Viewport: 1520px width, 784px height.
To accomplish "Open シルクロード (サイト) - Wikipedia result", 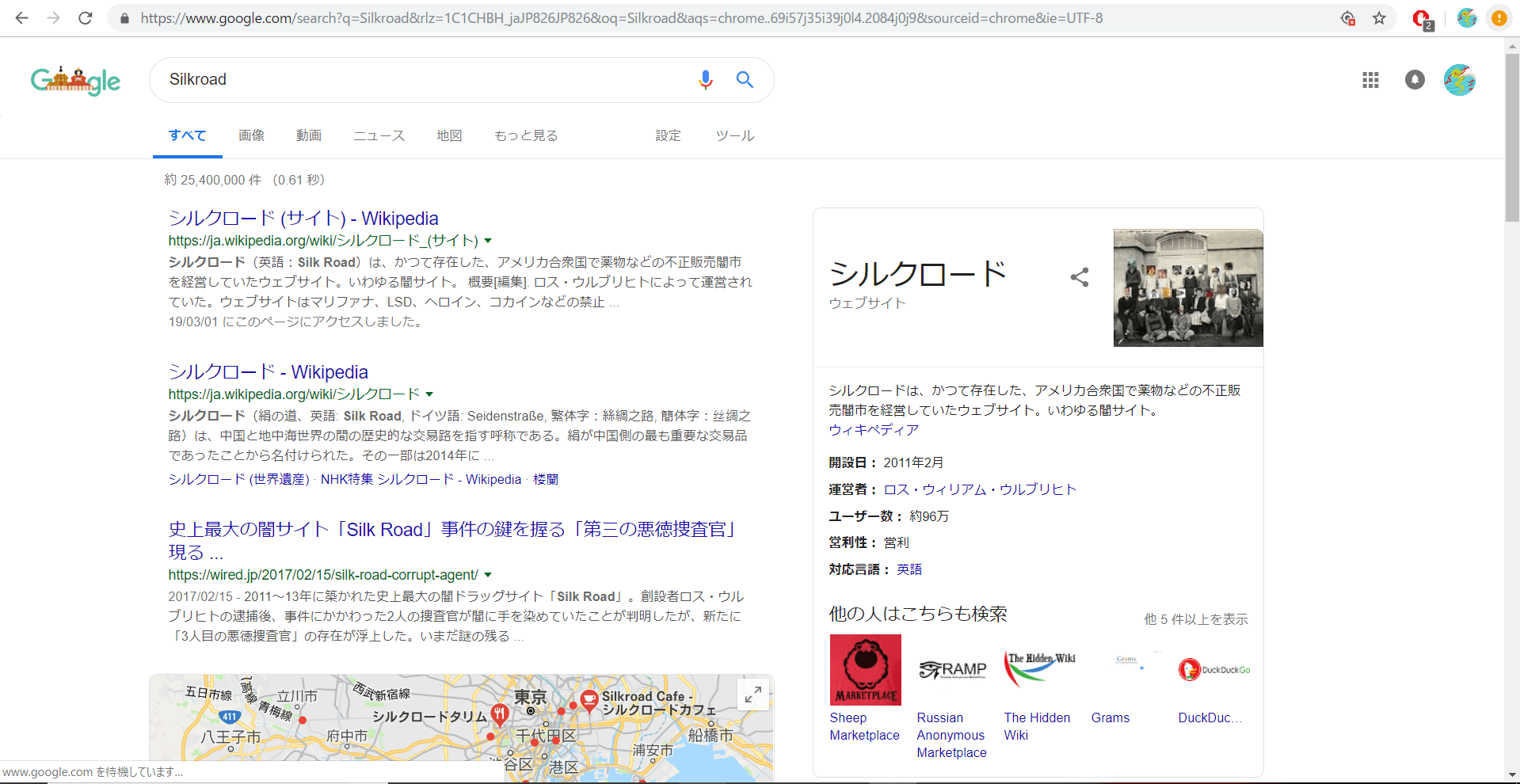I will pyautogui.click(x=303, y=219).
